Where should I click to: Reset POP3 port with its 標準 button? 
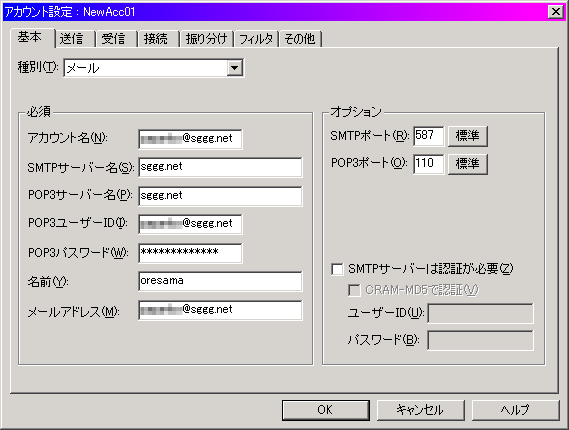click(x=467, y=164)
